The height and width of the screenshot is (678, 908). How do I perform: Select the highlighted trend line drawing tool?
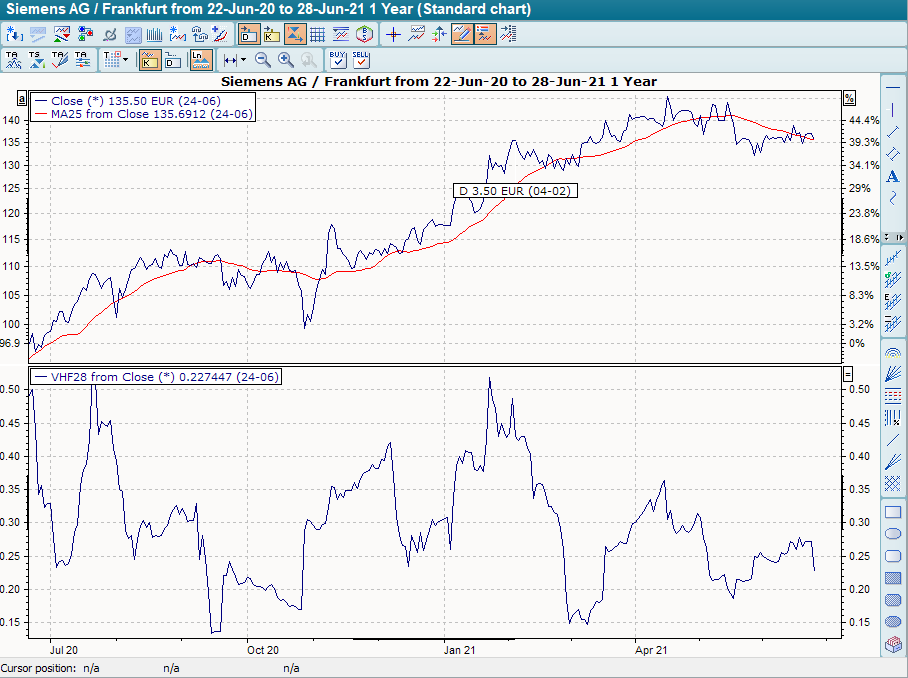pyautogui.click(x=461, y=33)
